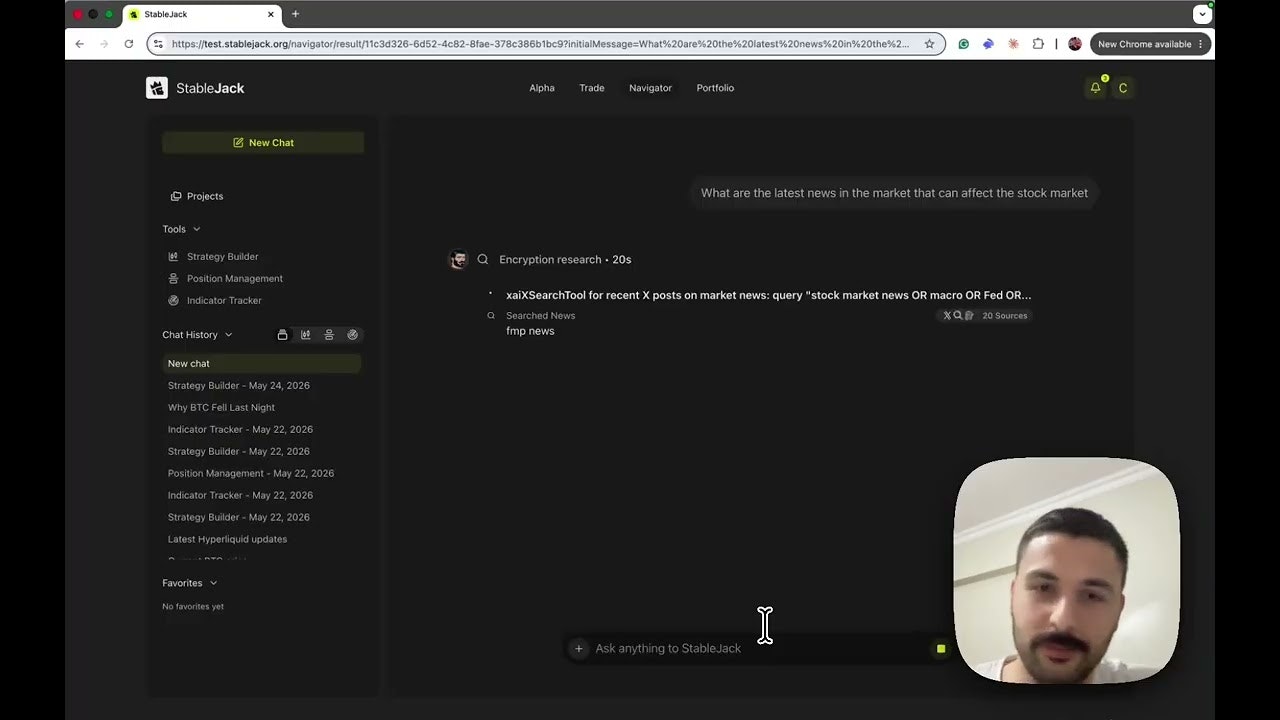The image size is (1280, 720).
Task: Open Latest Hyperliquid updates chat
Action: [x=227, y=540]
